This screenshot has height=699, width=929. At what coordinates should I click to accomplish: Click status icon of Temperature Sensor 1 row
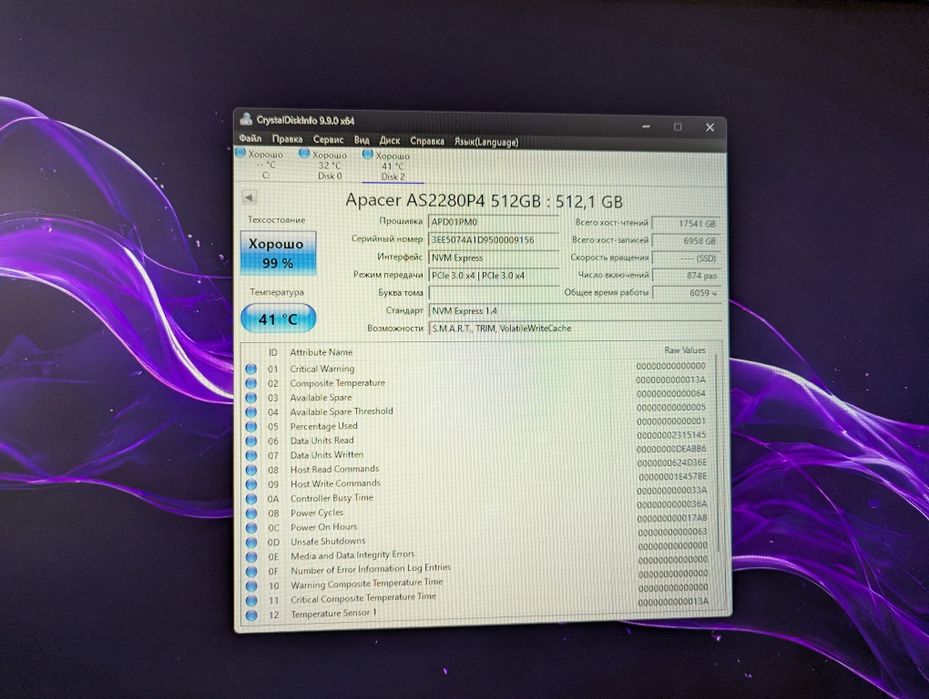tap(251, 615)
